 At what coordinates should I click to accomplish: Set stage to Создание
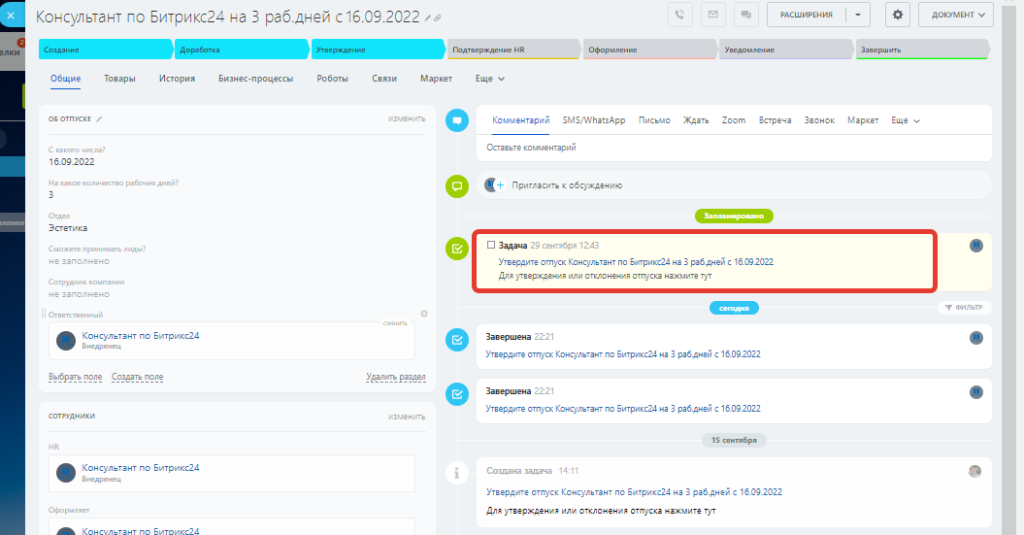[x=106, y=50]
